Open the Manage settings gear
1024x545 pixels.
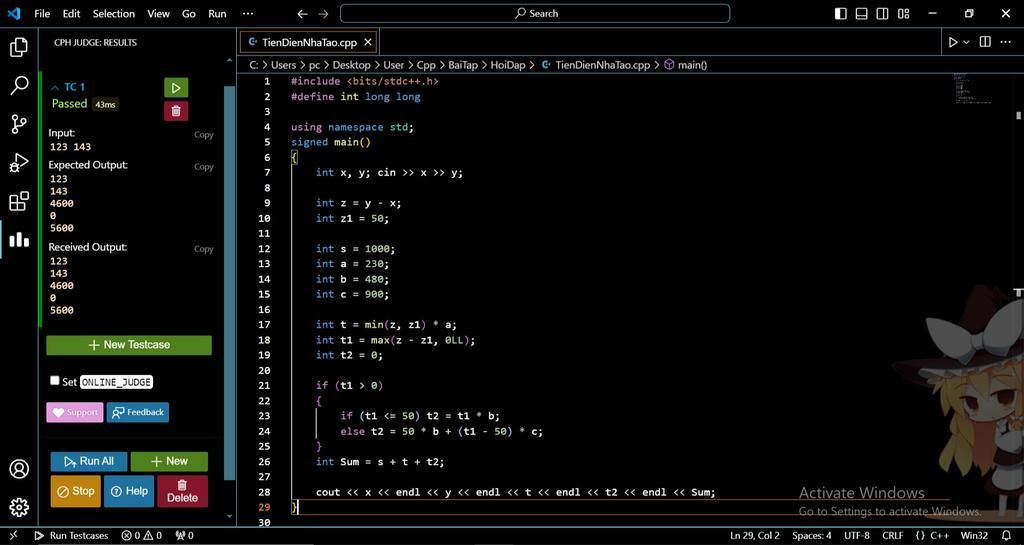click(x=18, y=507)
